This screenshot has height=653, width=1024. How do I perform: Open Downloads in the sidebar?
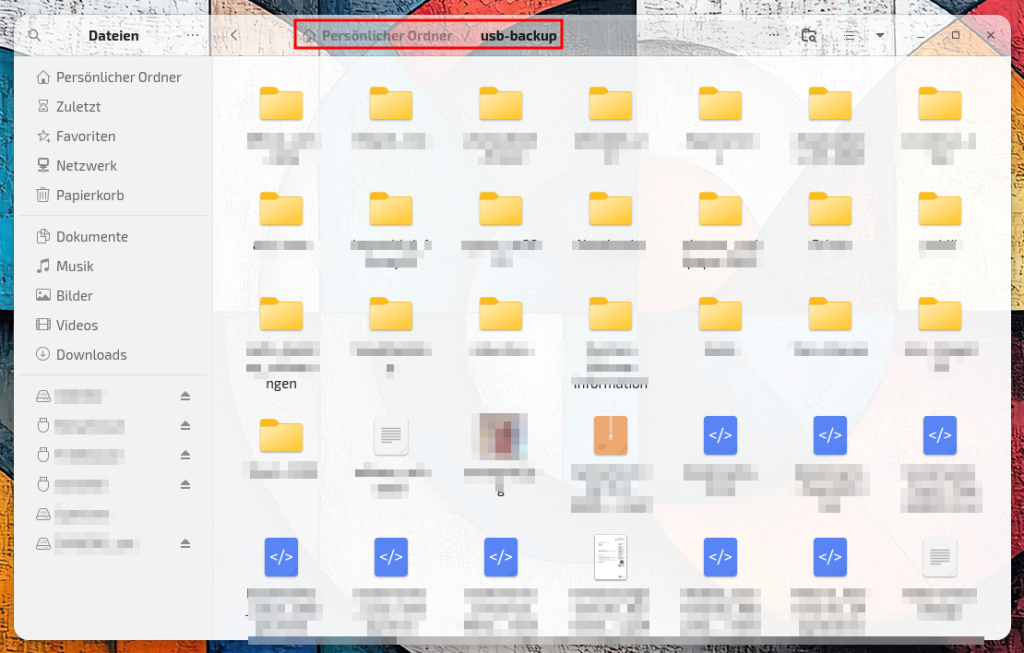point(91,355)
